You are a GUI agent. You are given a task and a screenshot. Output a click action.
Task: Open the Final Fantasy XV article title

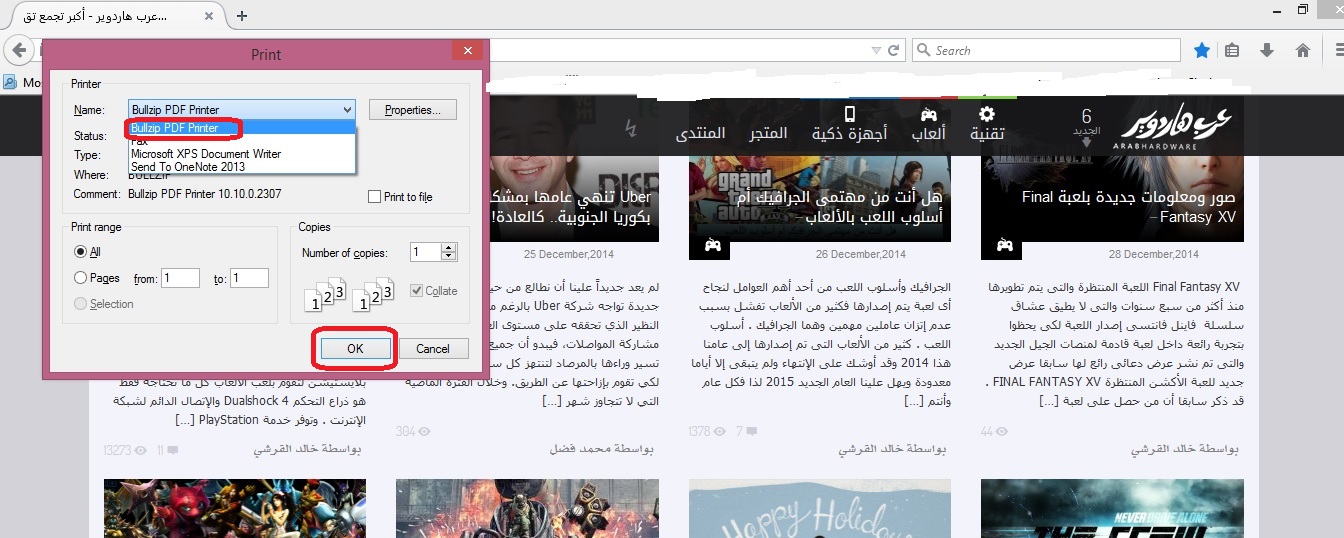click(x=1128, y=206)
